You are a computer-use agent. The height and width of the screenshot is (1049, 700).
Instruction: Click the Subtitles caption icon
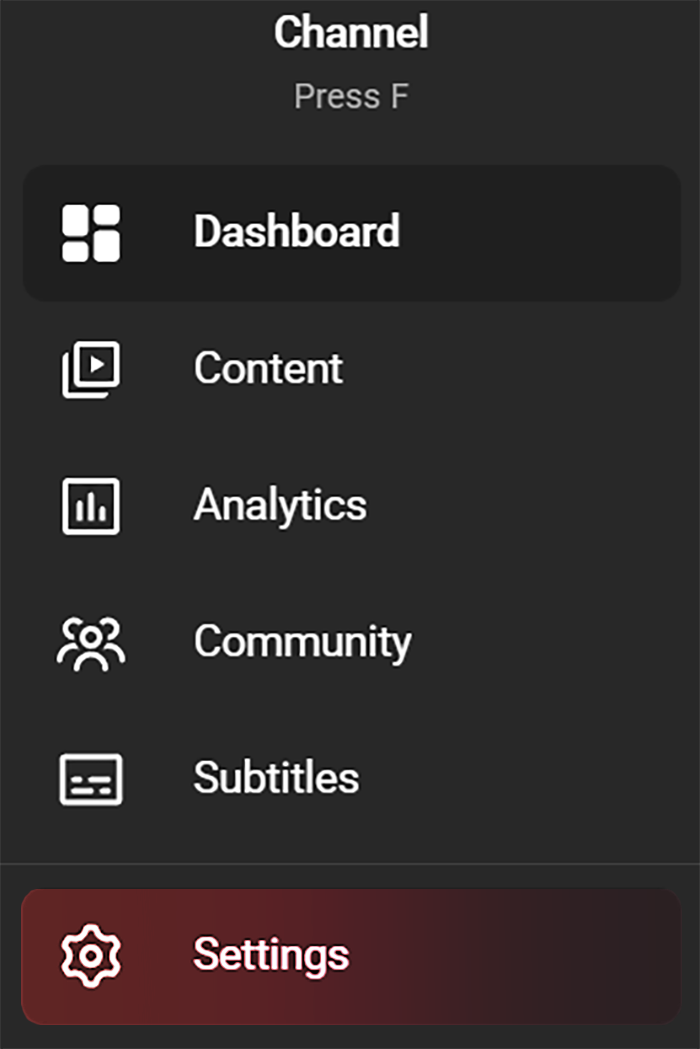pos(91,779)
